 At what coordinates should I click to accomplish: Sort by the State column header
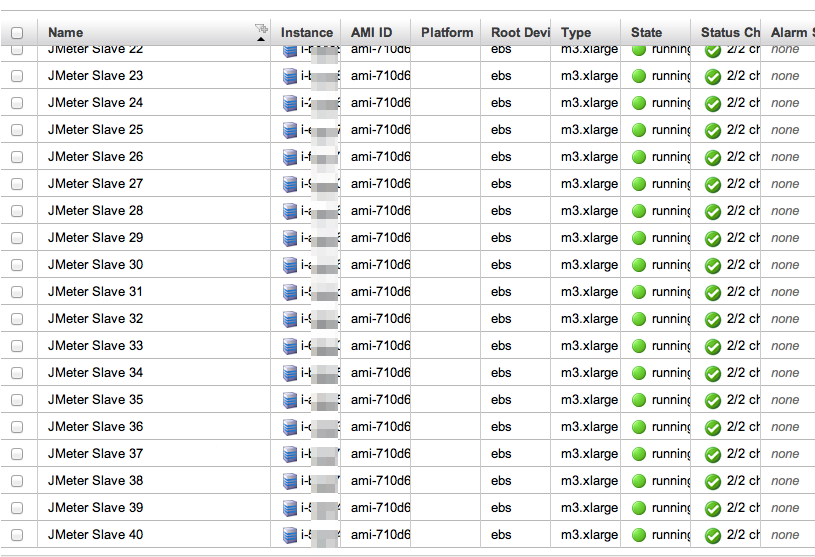tap(646, 33)
